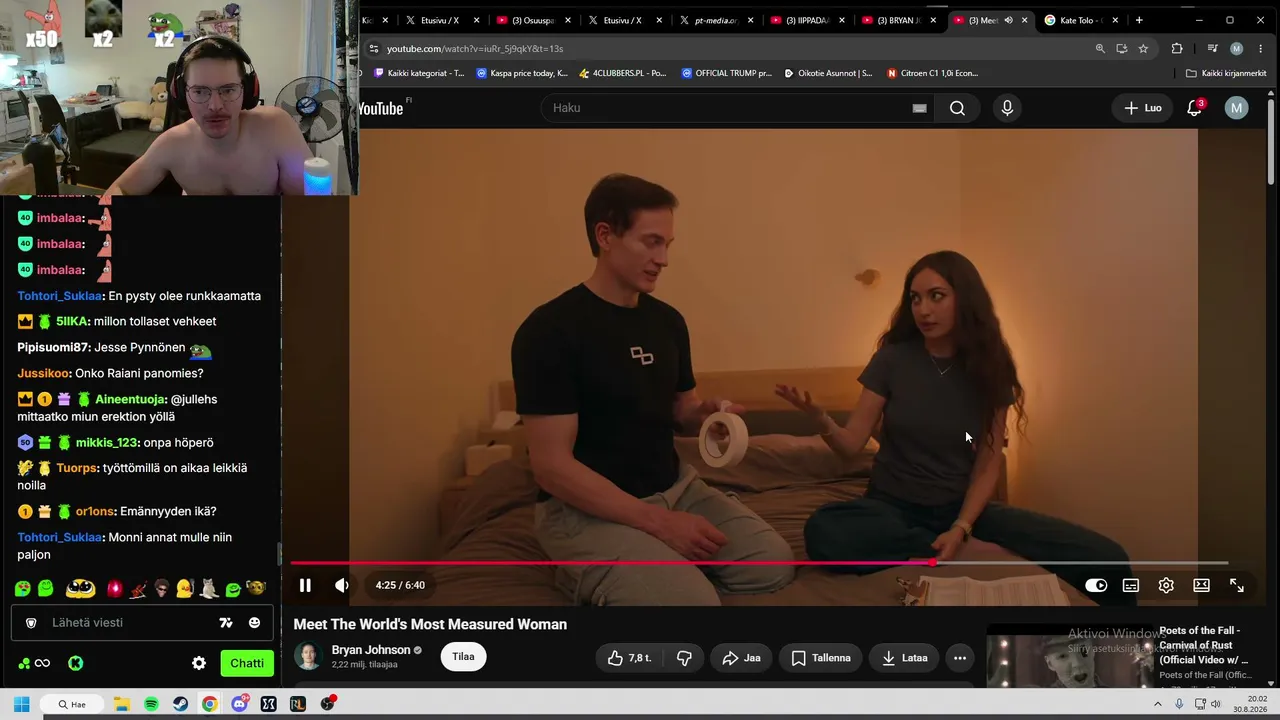Toggle the autoplay switch in the player
The width and height of the screenshot is (1280, 720).
tap(1096, 585)
